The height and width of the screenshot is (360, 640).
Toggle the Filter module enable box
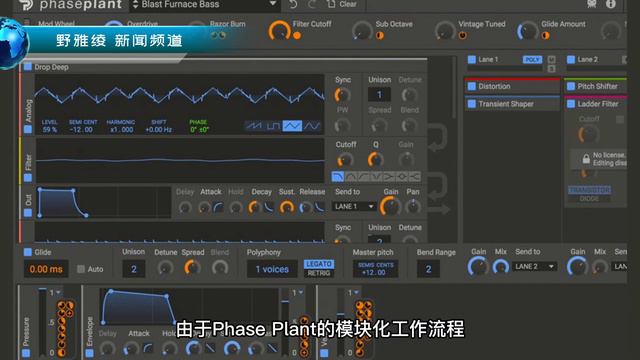28,178
